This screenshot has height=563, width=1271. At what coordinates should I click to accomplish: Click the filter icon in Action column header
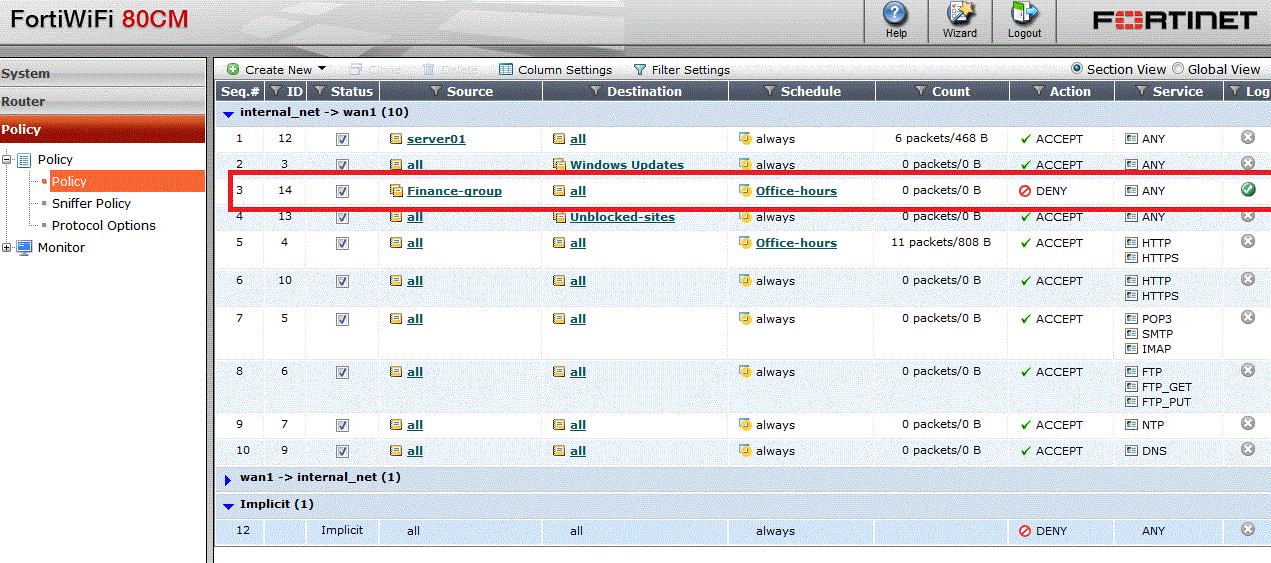tap(1038, 91)
